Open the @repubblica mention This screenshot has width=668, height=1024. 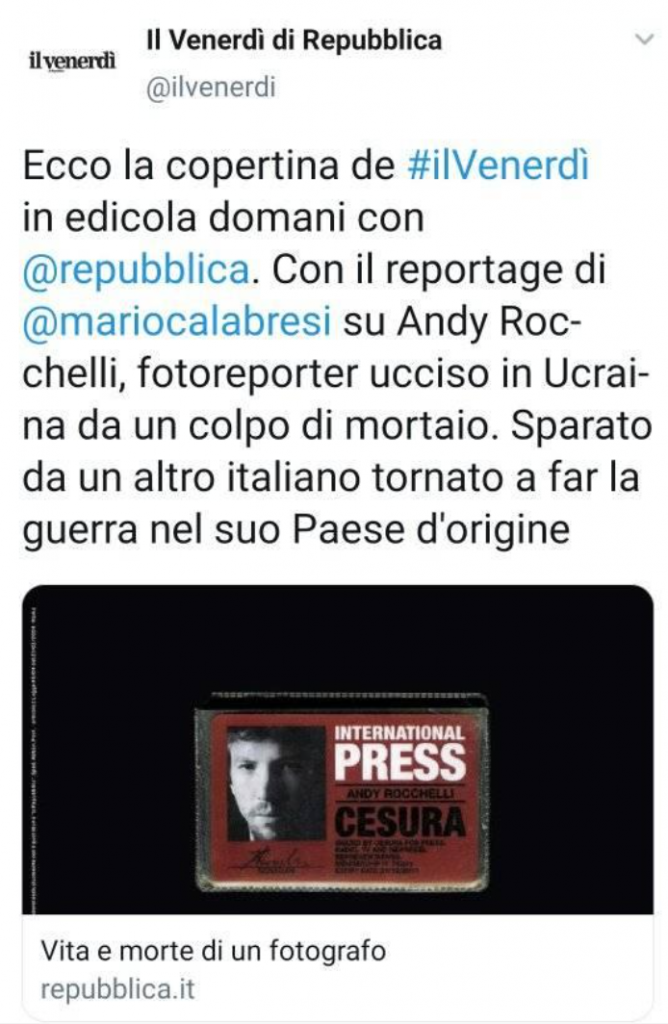click(136, 271)
